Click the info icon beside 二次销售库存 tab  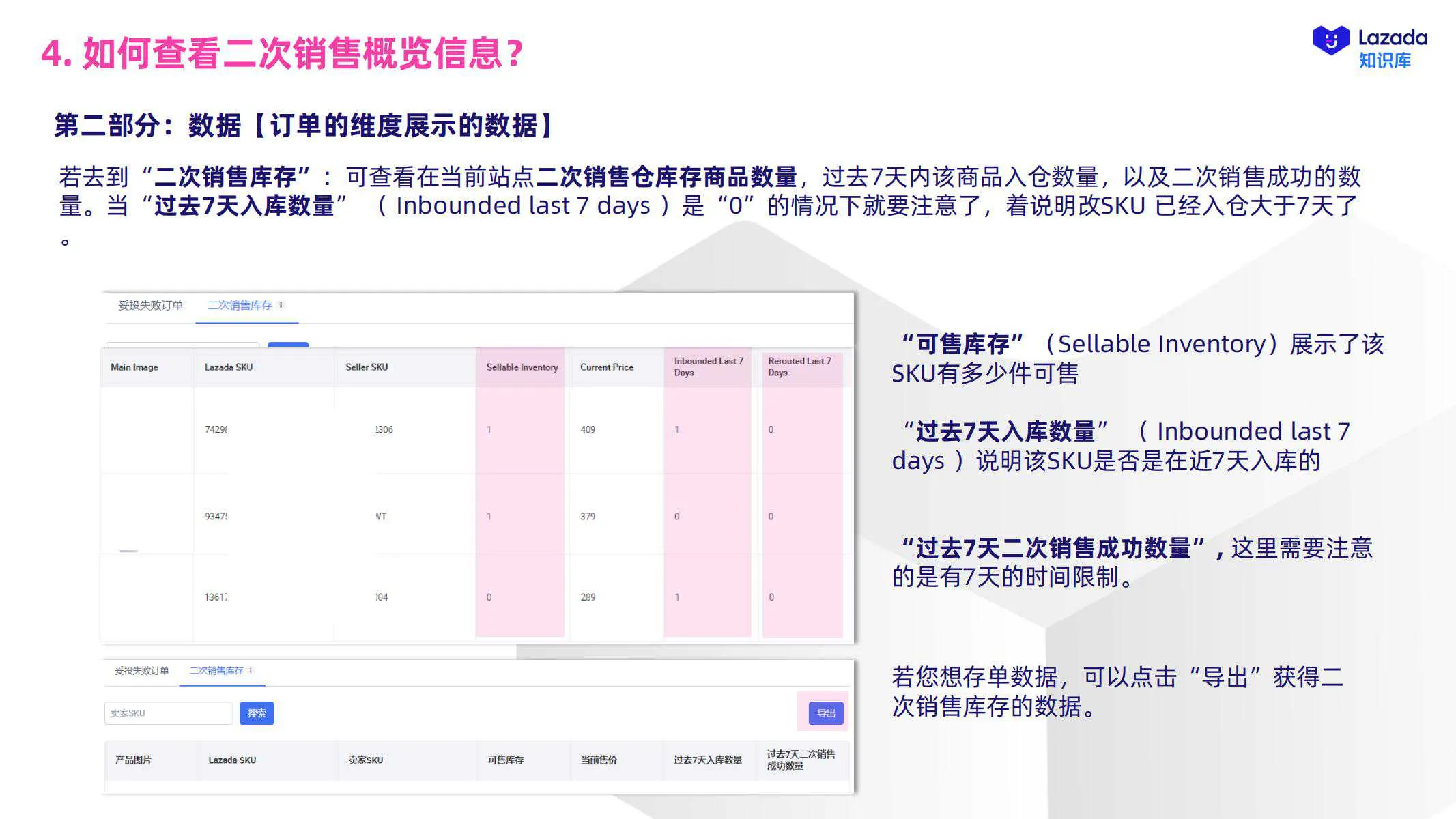[280, 306]
